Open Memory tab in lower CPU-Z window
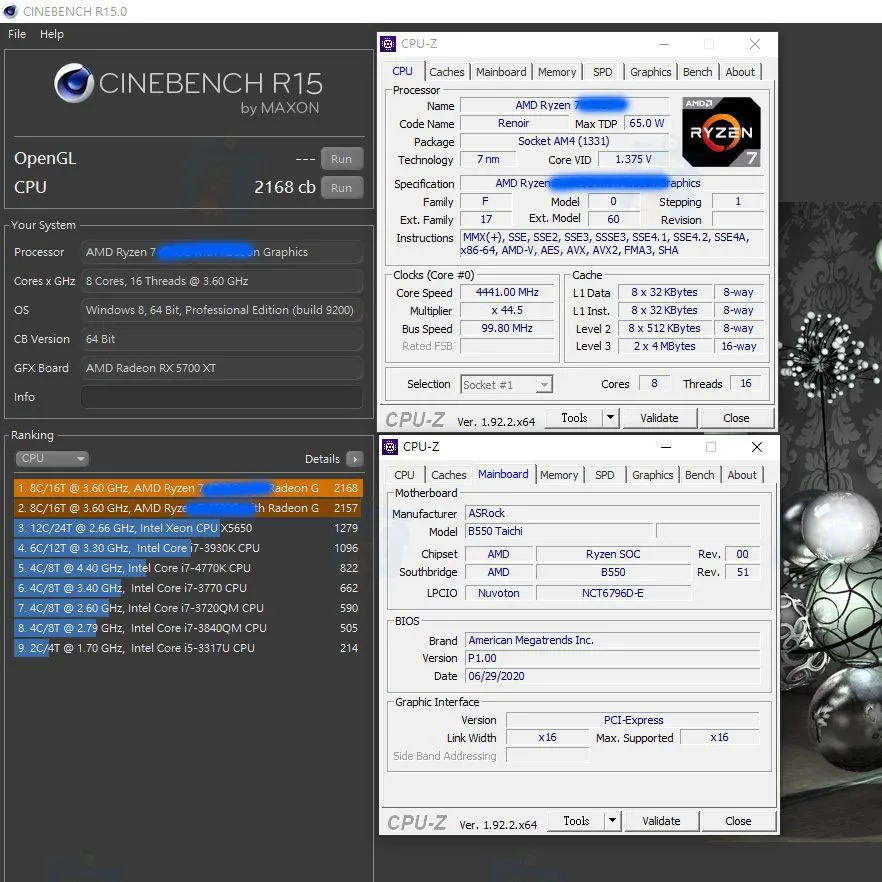The image size is (882, 882). tap(559, 475)
